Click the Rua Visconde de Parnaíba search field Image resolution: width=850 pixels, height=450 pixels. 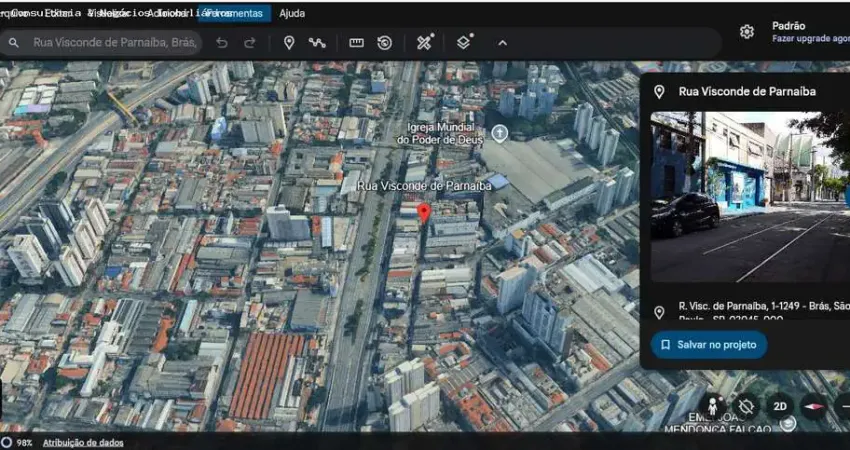115,43
